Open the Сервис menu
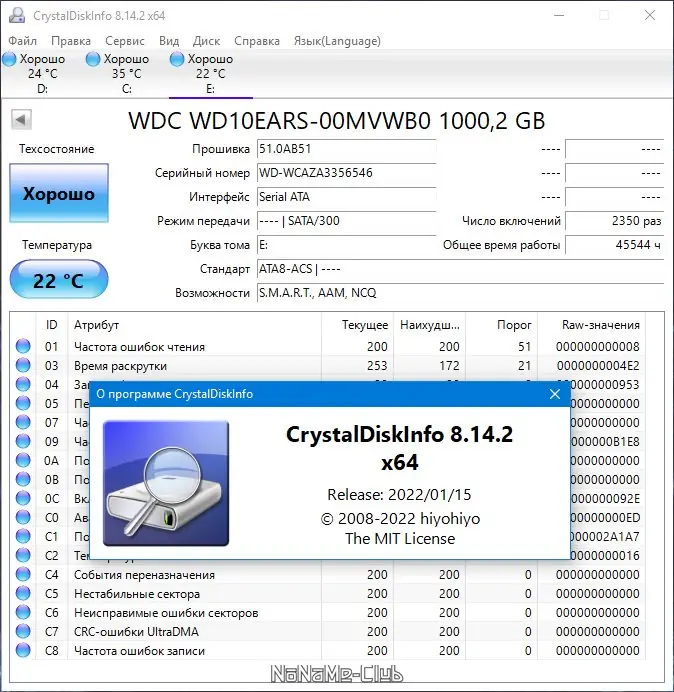This screenshot has width=674, height=692. pyautogui.click(x=125, y=41)
